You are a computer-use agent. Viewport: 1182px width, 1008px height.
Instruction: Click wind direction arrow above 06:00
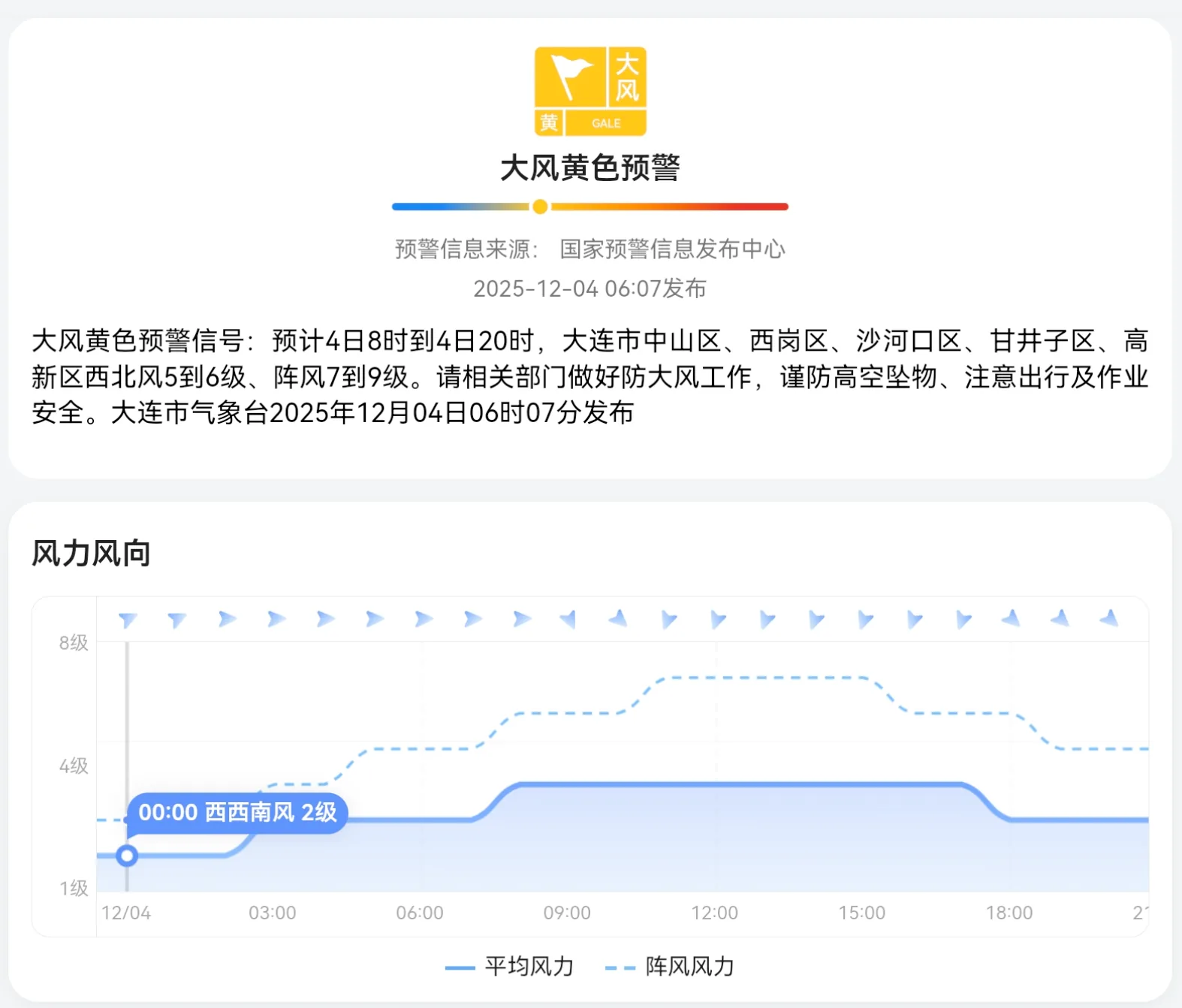pyautogui.click(x=424, y=619)
